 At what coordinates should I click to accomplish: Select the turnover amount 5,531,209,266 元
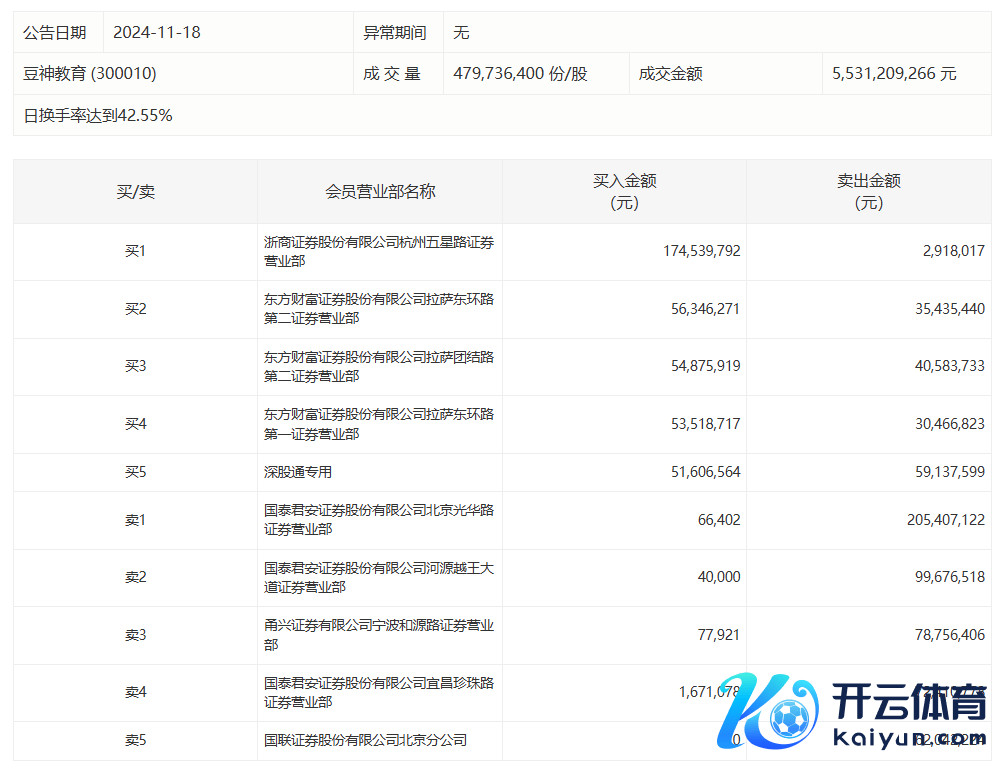[x=894, y=74]
